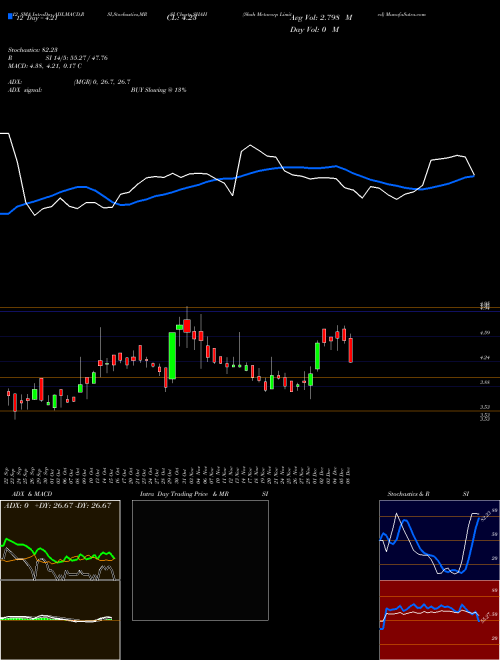Screen dimensions: 500x660
Task: Click the 'ADX & MACD' panel title
Action: (x=32, y=494)
